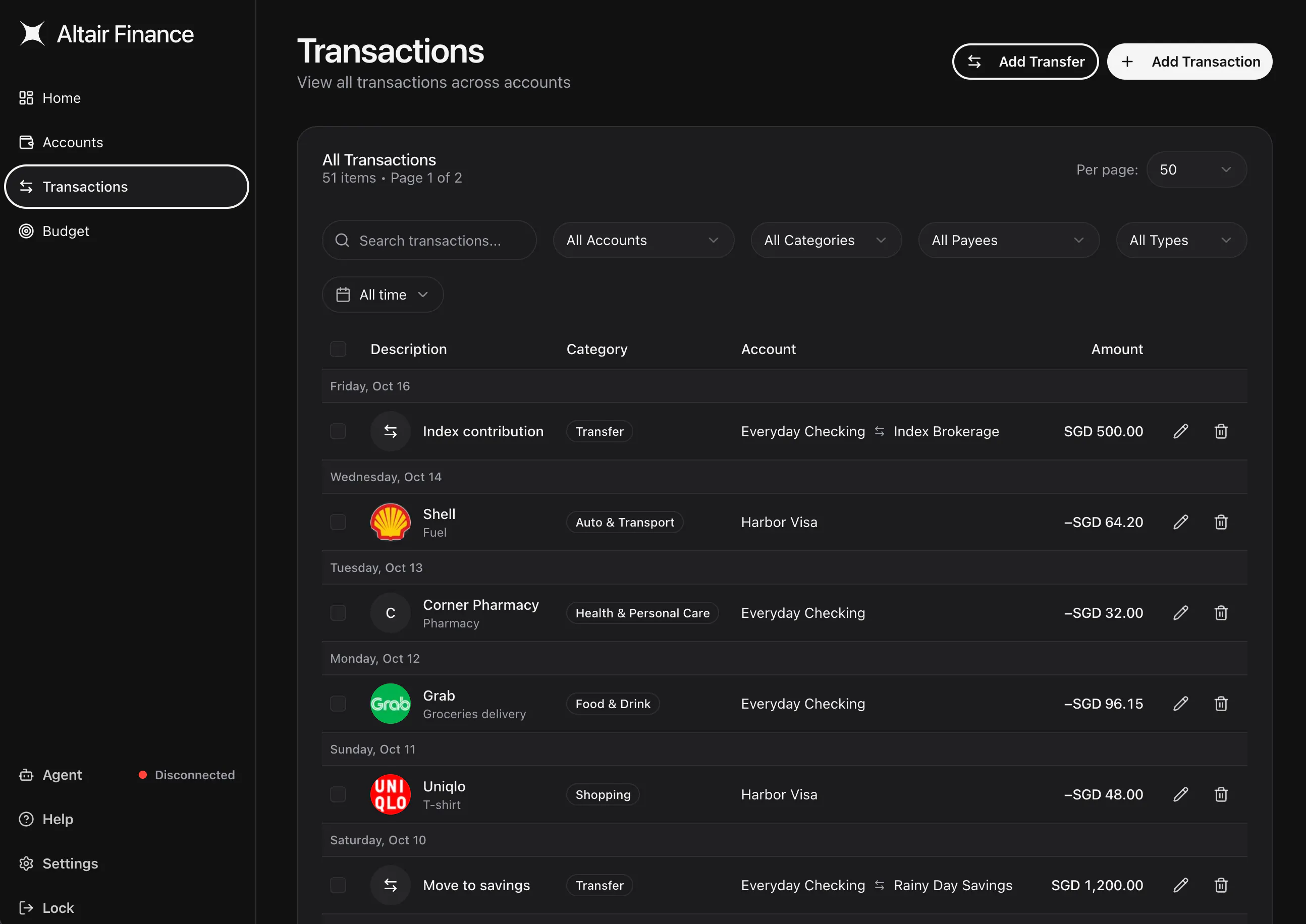Viewport: 1306px width, 924px height.
Task: Check the Grab transaction checkbox
Action: point(338,704)
